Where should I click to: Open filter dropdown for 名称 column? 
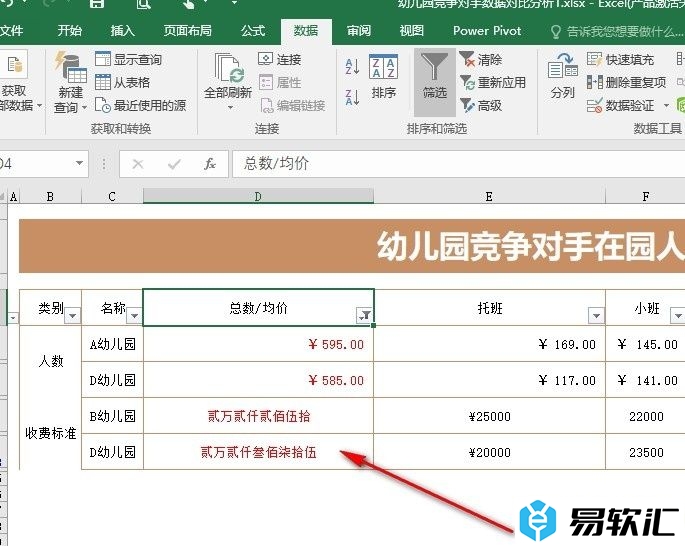point(134,315)
